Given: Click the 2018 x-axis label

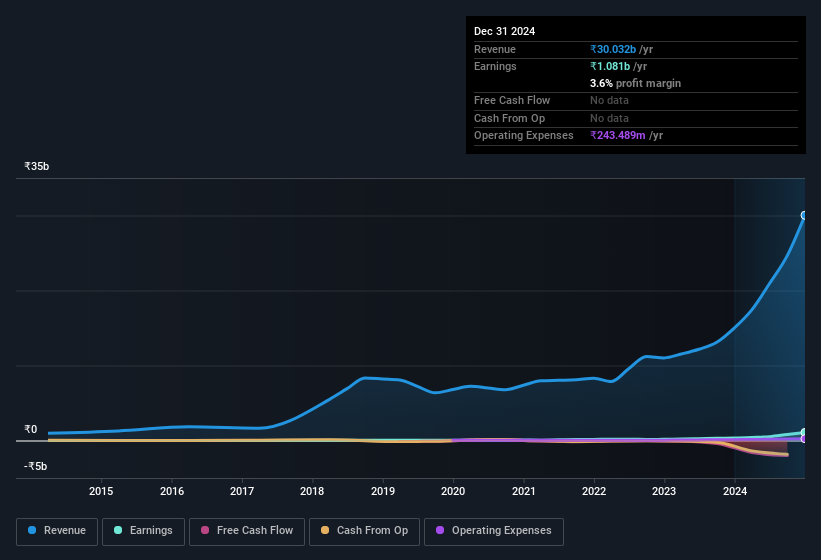Looking at the screenshot, I should [312, 491].
